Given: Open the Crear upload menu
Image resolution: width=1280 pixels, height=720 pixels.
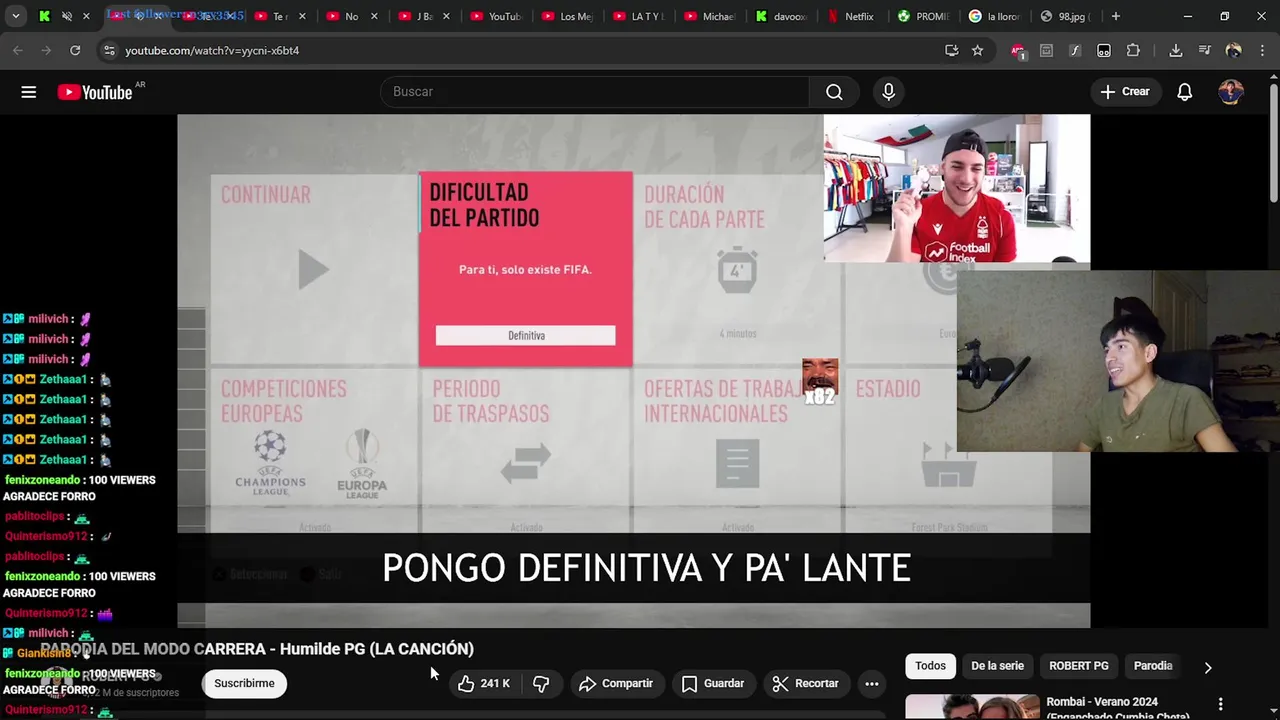Looking at the screenshot, I should point(1125,92).
